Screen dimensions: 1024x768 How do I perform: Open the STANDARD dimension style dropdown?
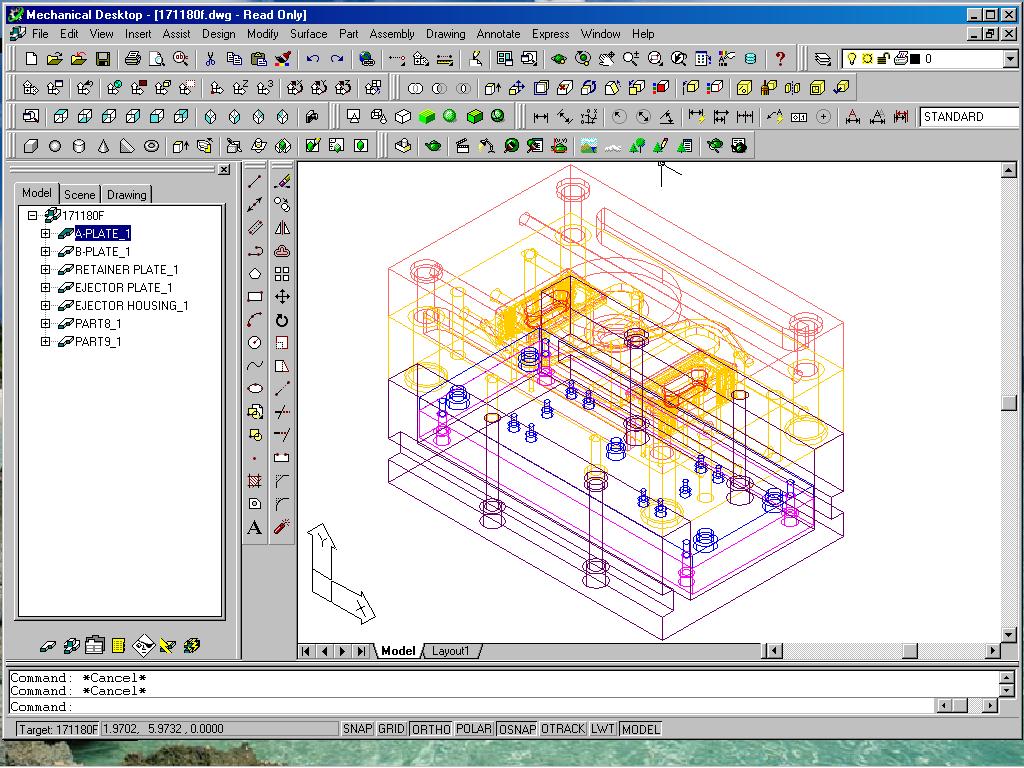tap(970, 117)
